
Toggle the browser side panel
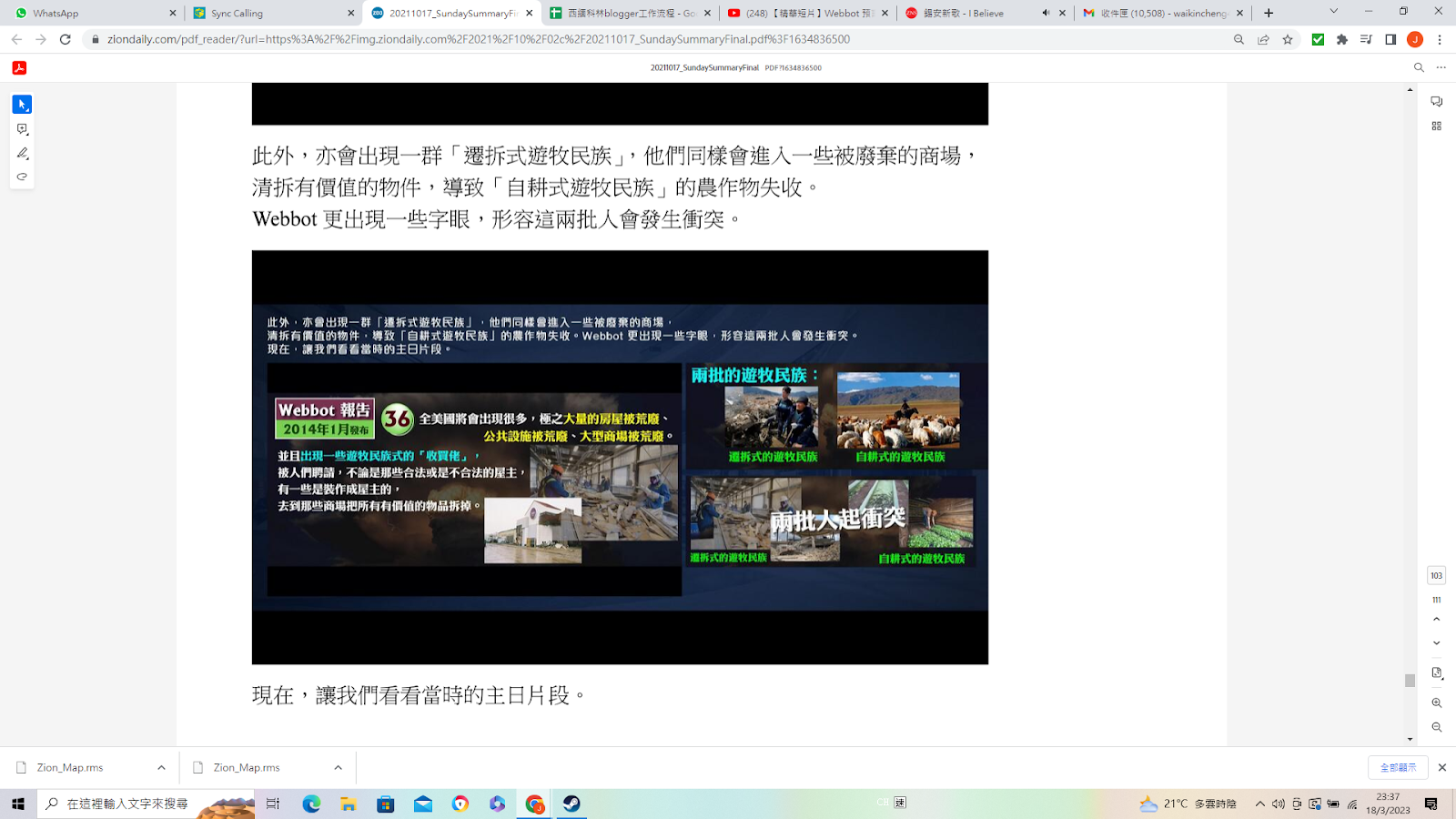(x=1390, y=39)
